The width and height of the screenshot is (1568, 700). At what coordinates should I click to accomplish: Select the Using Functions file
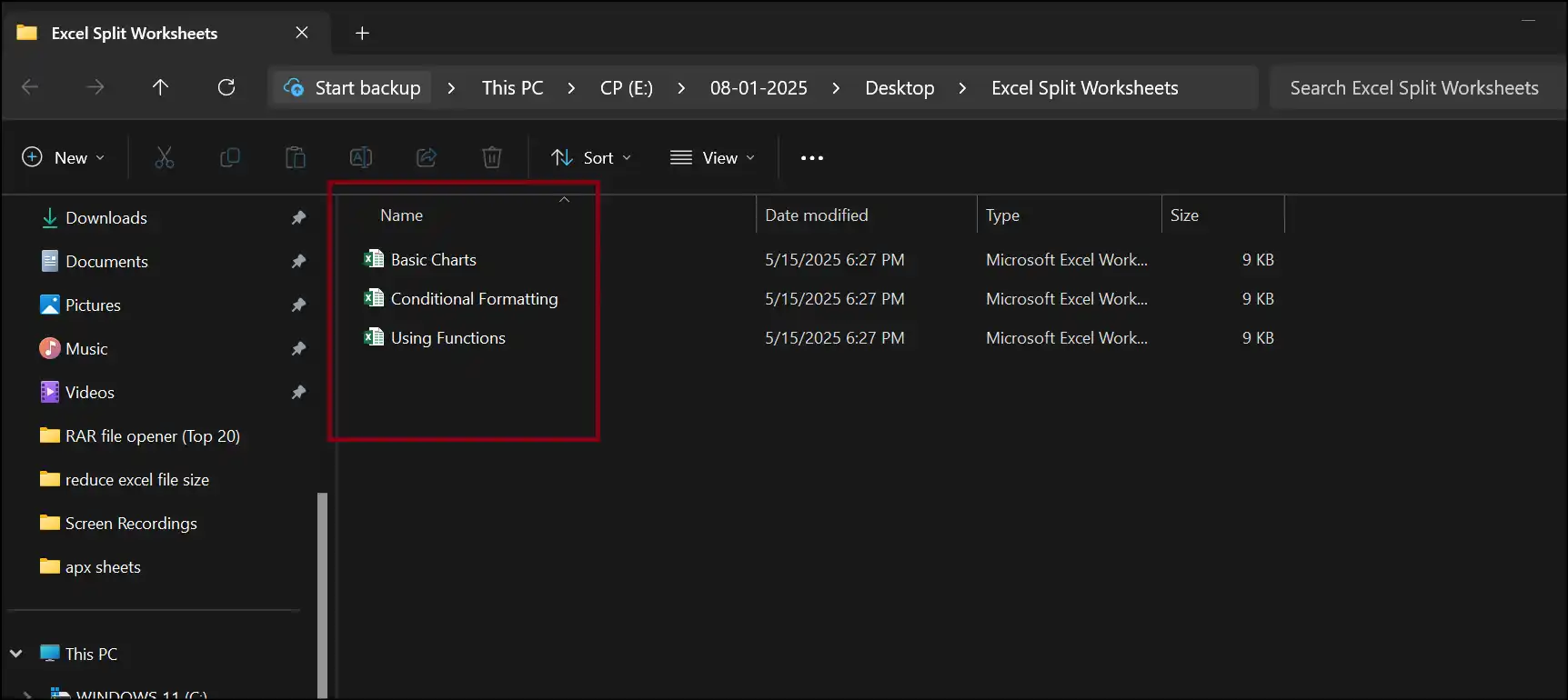tap(448, 337)
